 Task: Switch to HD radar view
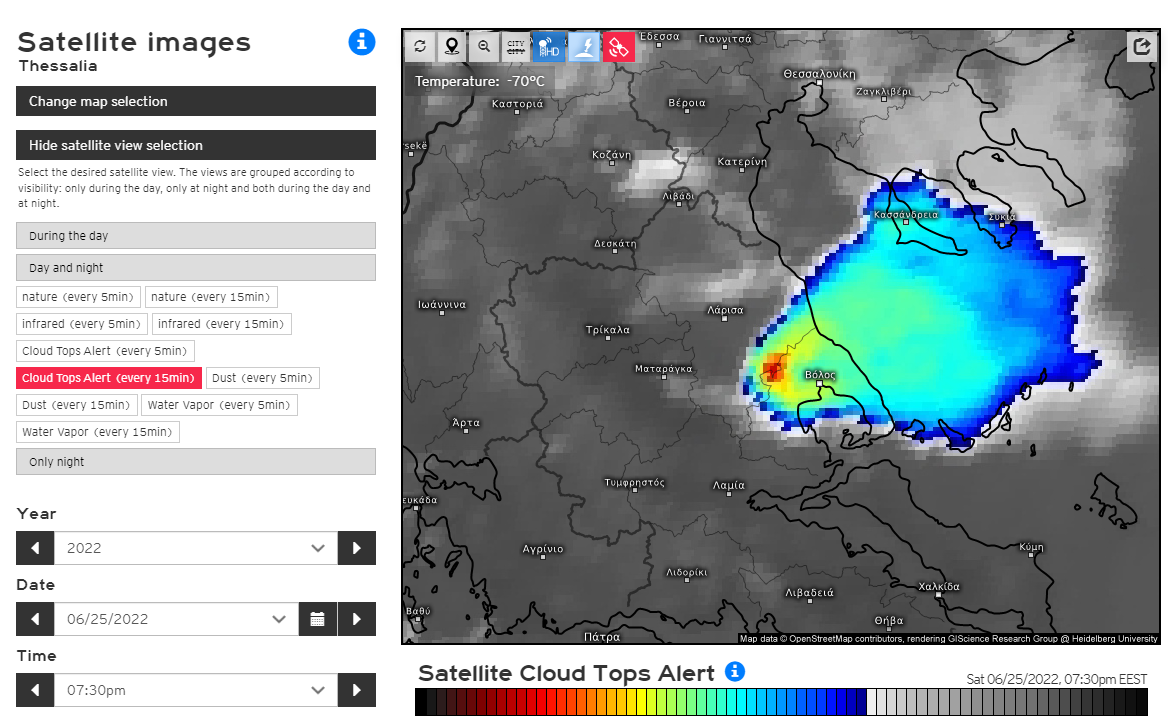[x=549, y=46]
